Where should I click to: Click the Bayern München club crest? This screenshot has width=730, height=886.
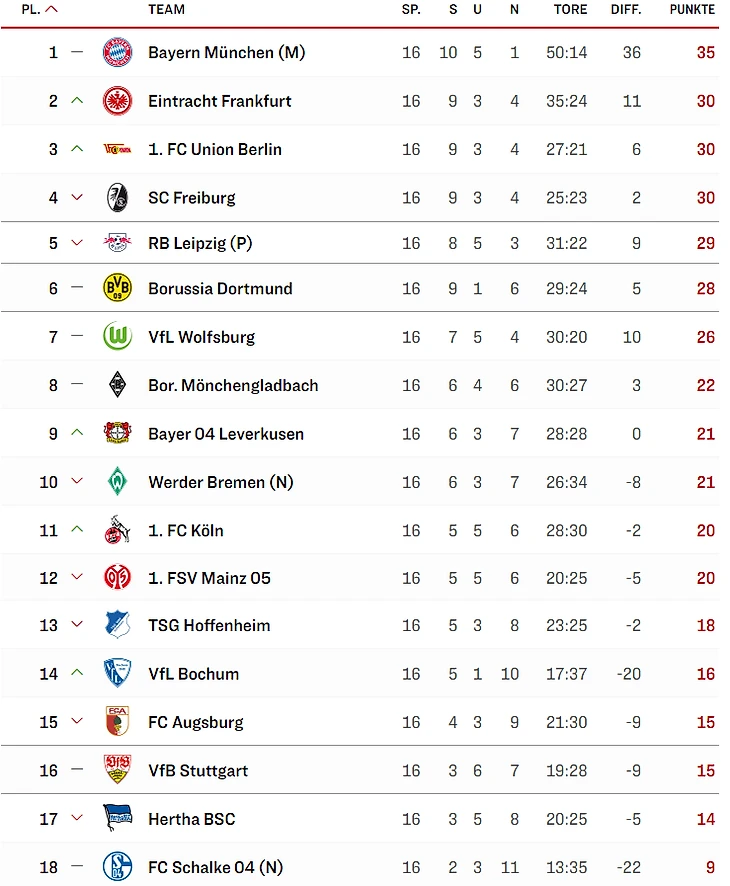click(x=117, y=52)
